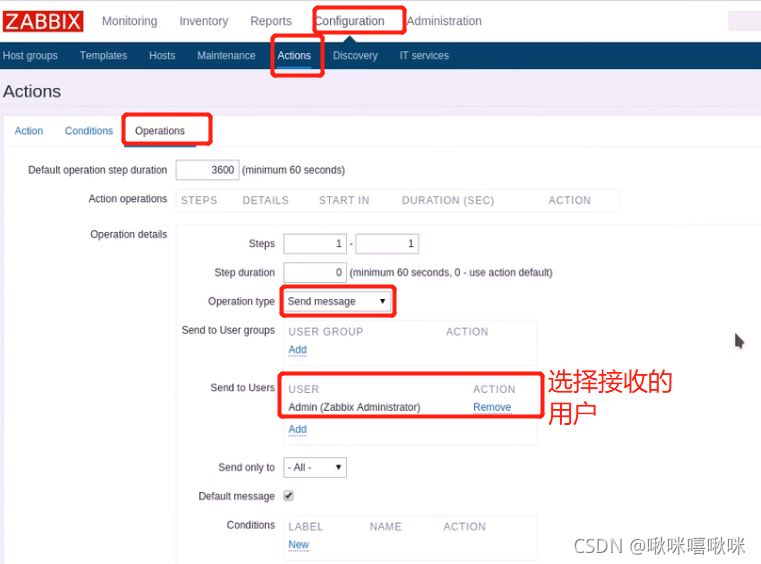Click the DURATION (SEC) column header
Viewport: 761px width, 564px height.
(x=448, y=200)
